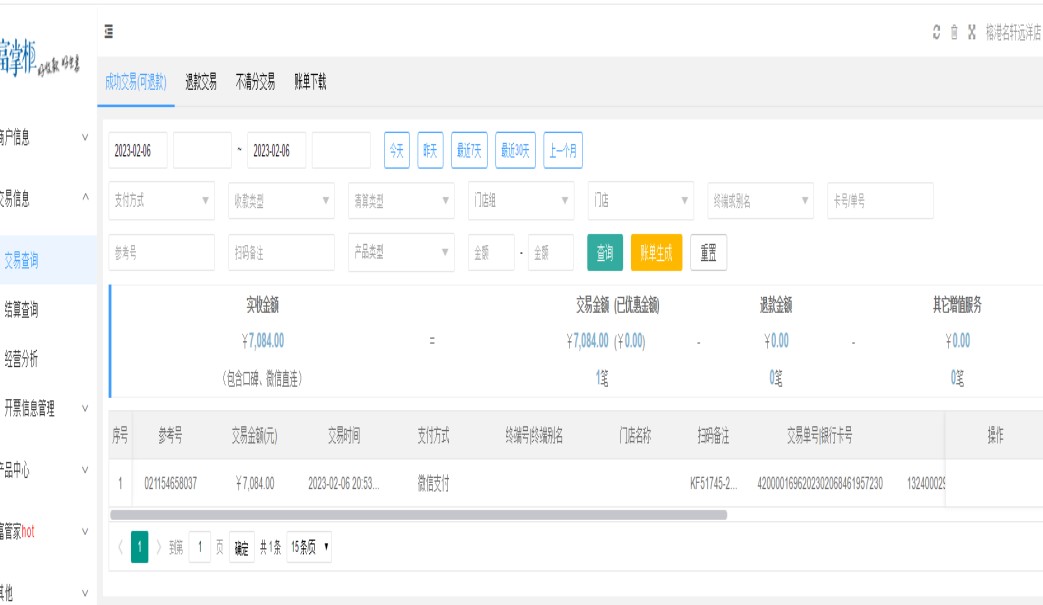Viewport: 1043px width, 605px height.
Task: Click the orange 账单生成 button
Action: coord(656,253)
